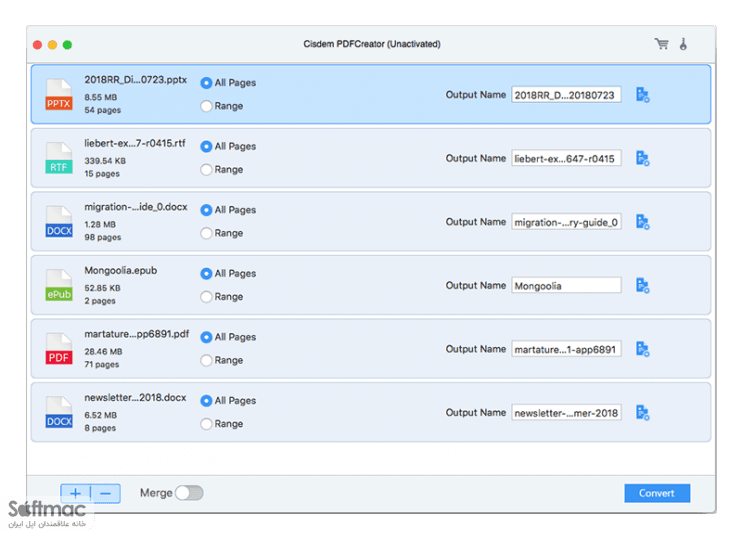
Task: Click the 8 pages count text
Action: pyautogui.click(x=100, y=428)
